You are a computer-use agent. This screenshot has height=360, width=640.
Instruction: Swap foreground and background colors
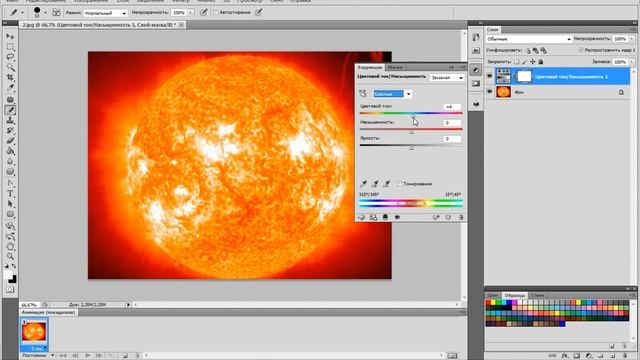click(14, 266)
